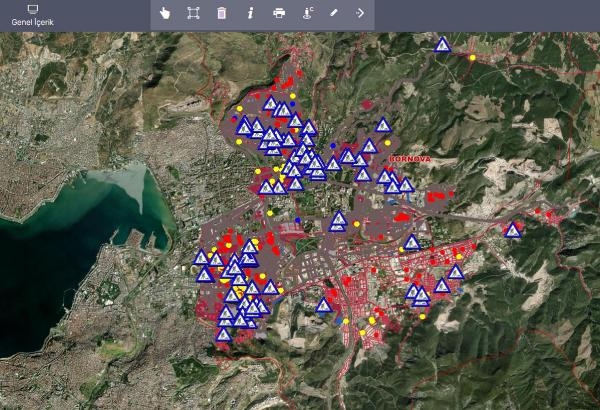Select the thermometer temperature tool

[307, 13]
